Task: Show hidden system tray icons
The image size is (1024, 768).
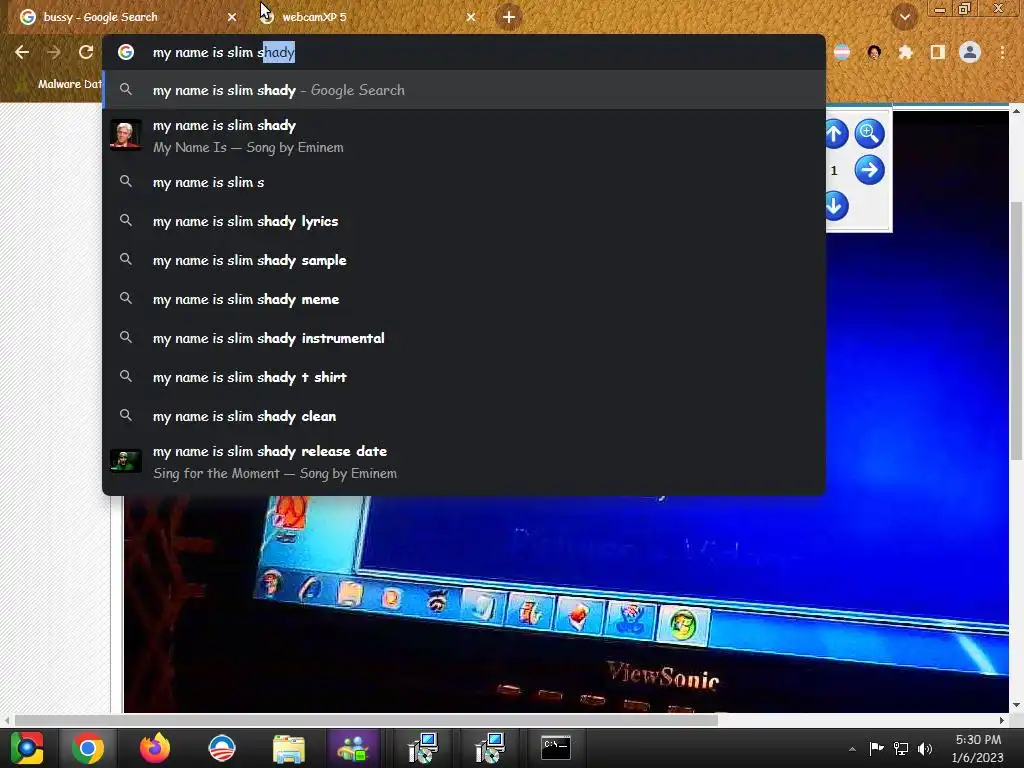Action: click(852, 748)
